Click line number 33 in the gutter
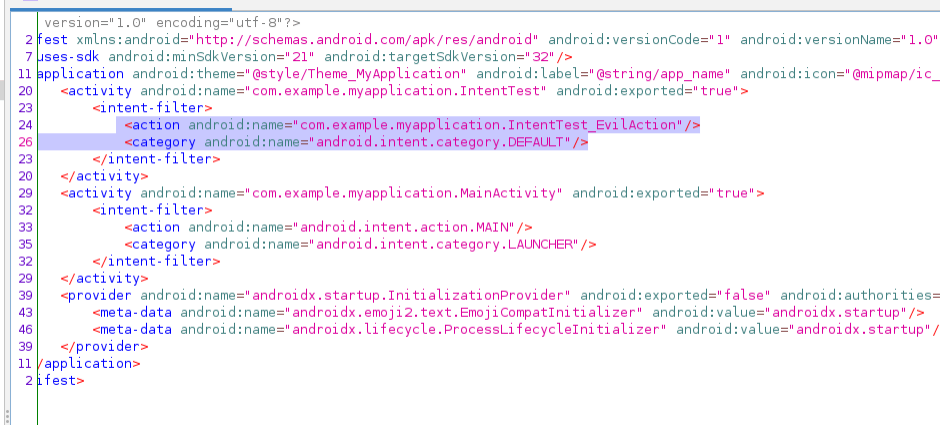The image size is (941, 425). point(26,227)
